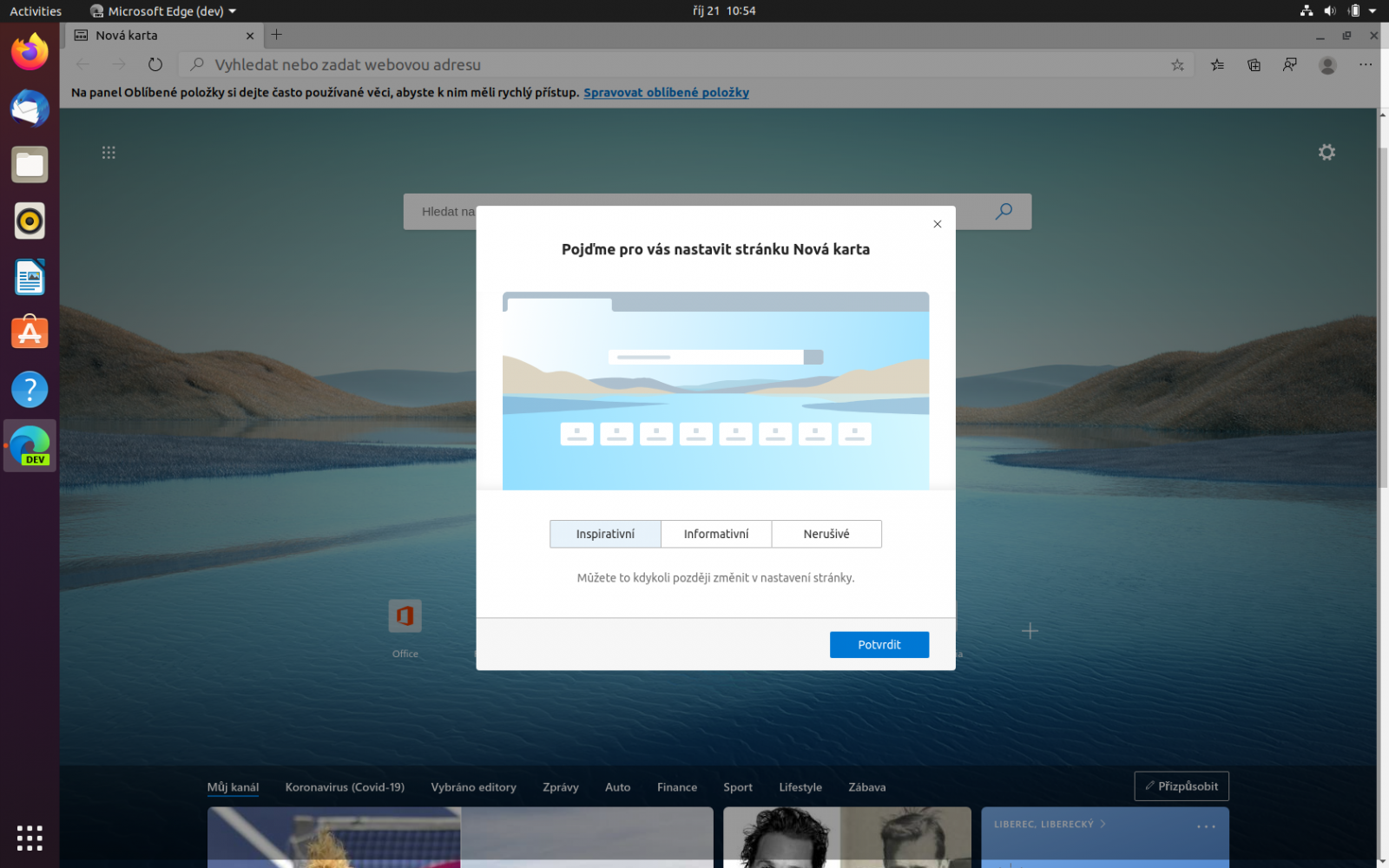Select the Informativní layout option
Screen dimensions: 1389x868
click(x=715, y=534)
